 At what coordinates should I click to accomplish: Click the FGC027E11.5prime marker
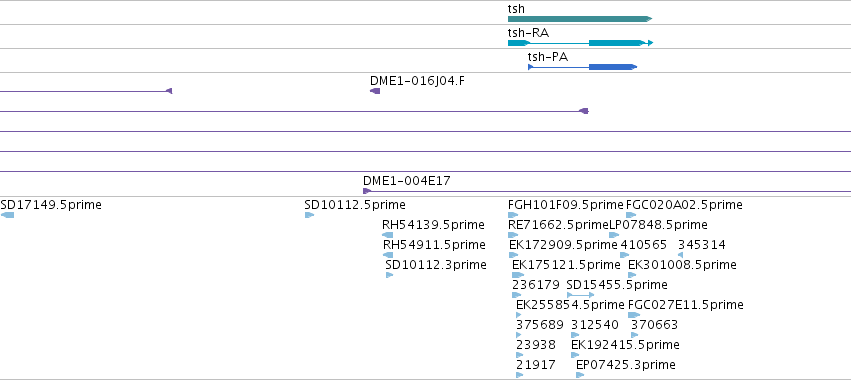tap(633, 315)
